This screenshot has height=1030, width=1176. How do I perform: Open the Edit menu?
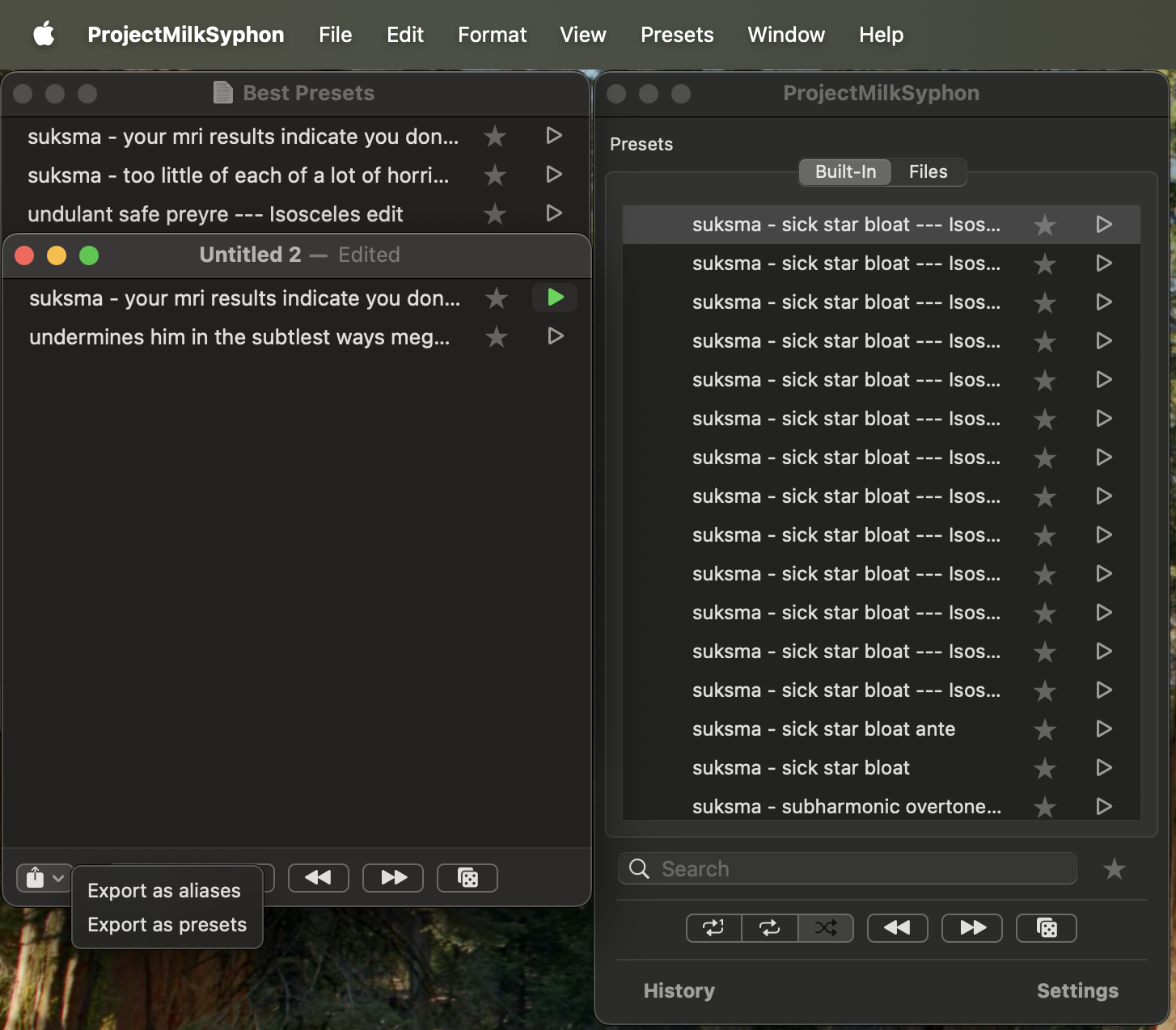[x=405, y=35]
